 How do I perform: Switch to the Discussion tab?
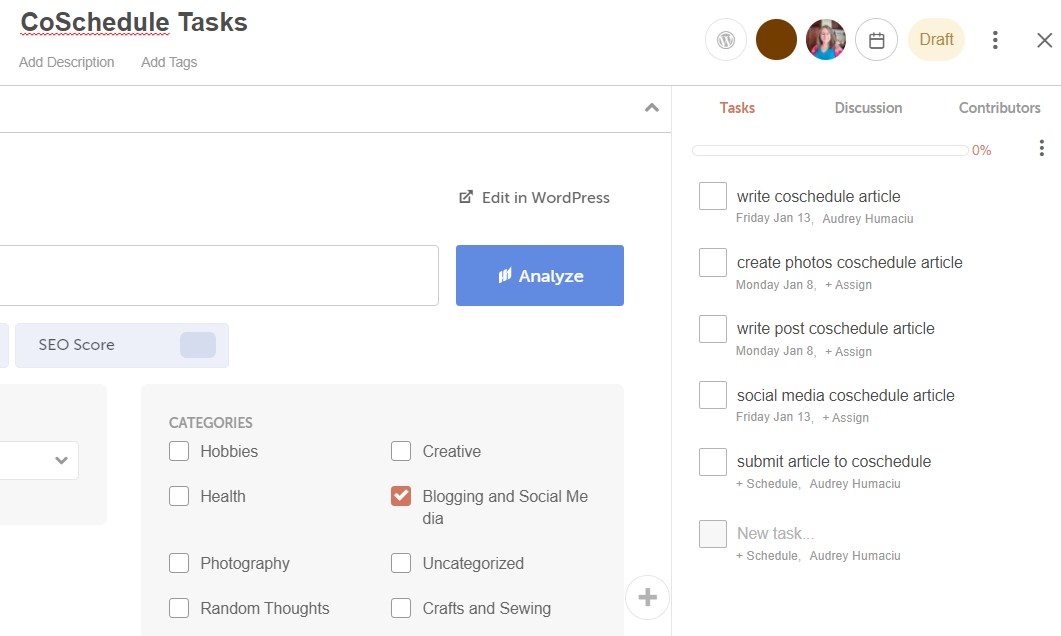tap(868, 108)
